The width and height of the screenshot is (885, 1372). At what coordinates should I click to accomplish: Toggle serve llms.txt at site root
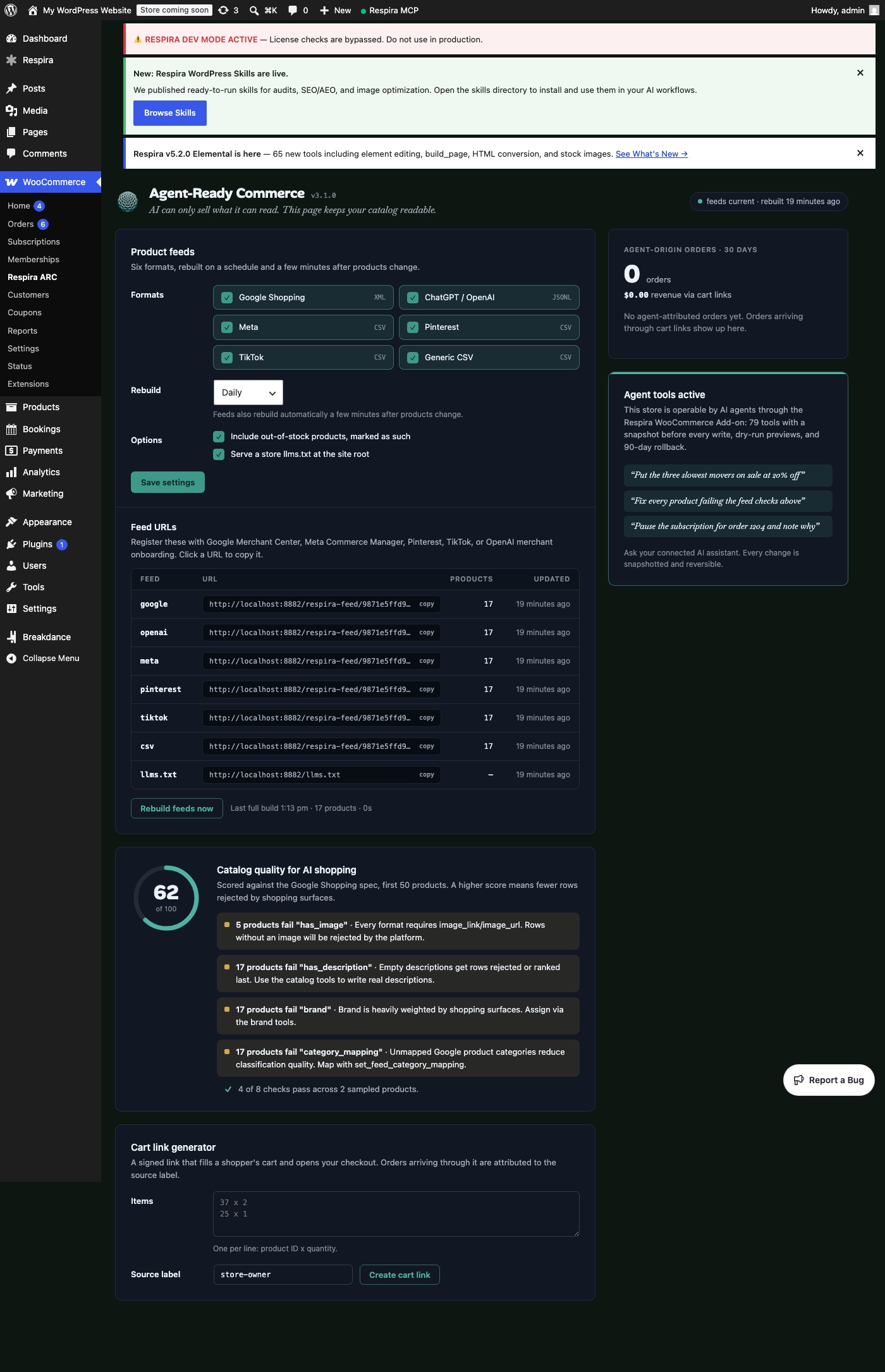coord(219,454)
